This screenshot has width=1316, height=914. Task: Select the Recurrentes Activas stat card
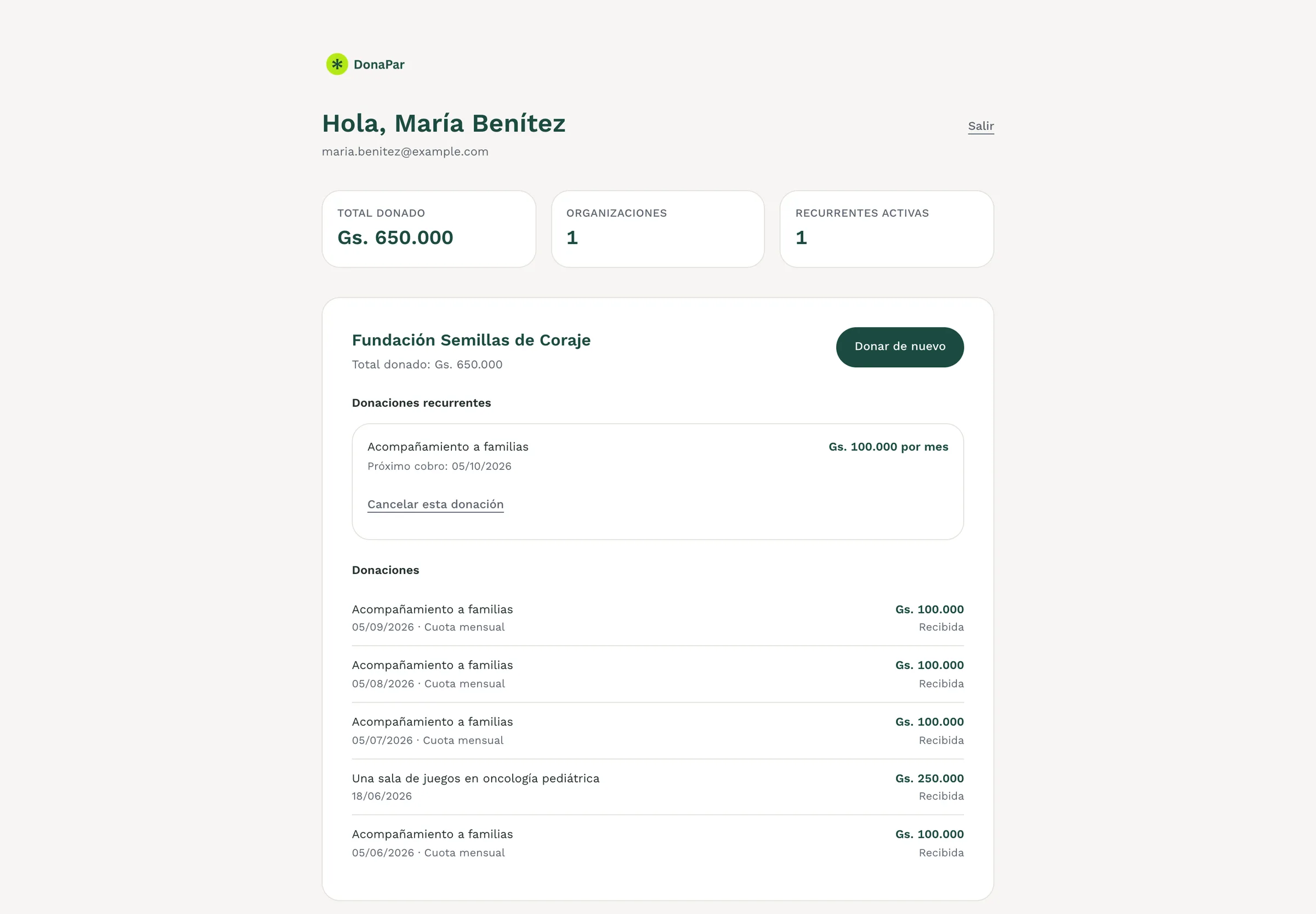point(887,229)
